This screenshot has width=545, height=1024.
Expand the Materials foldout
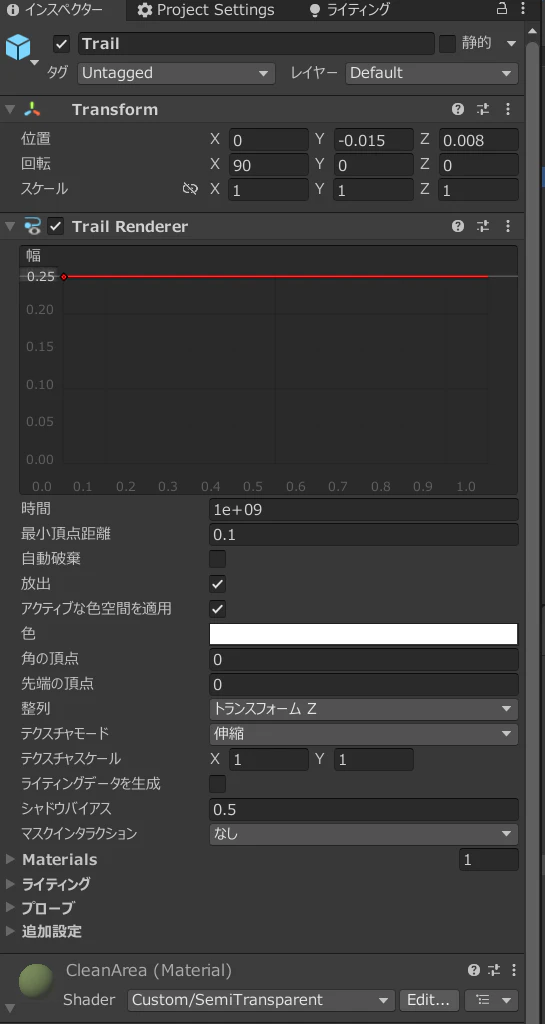tap(10, 859)
